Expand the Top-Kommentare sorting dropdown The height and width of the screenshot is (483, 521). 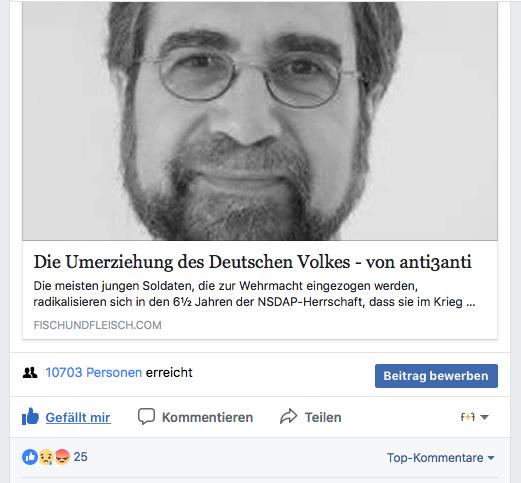pos(440,458)
